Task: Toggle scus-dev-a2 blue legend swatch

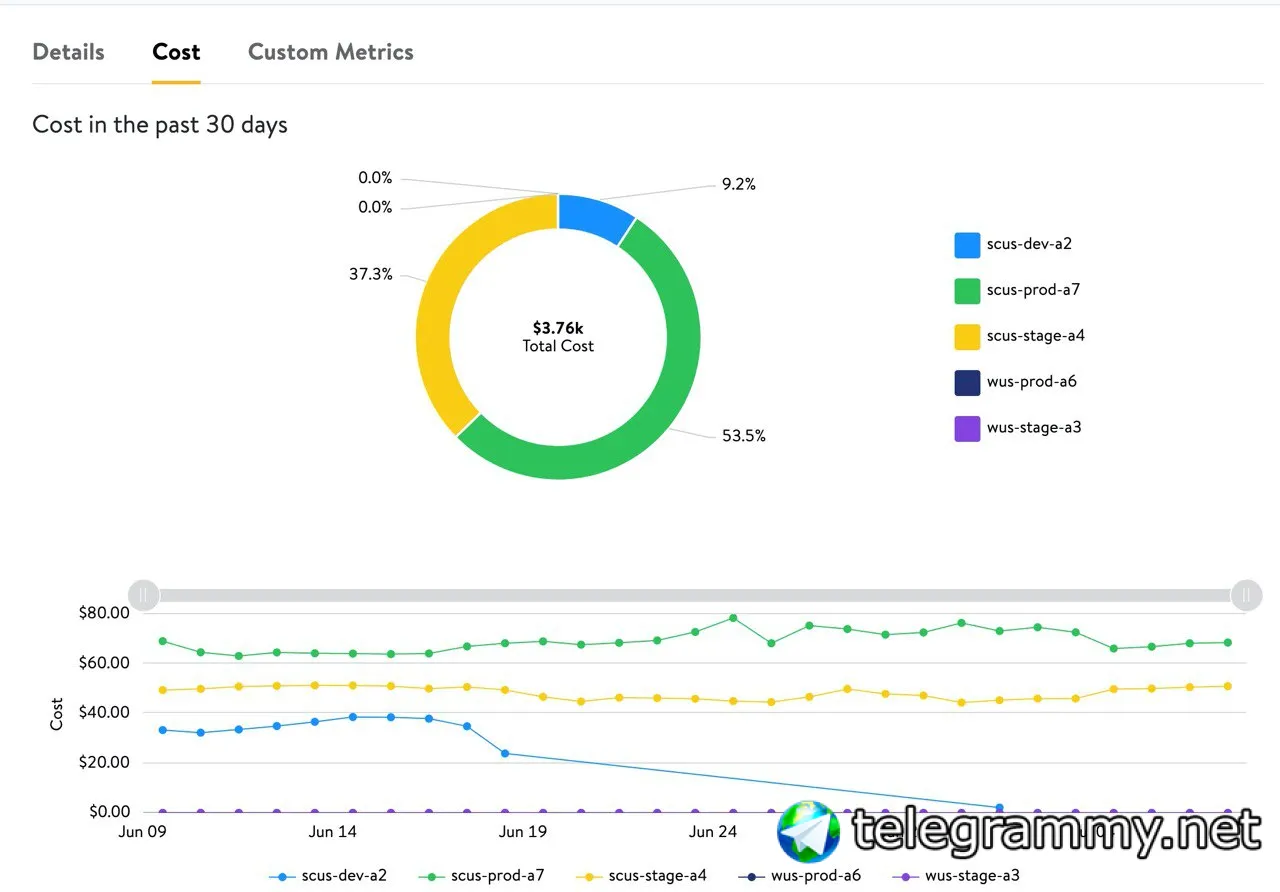Action: [x=967, y=245]
